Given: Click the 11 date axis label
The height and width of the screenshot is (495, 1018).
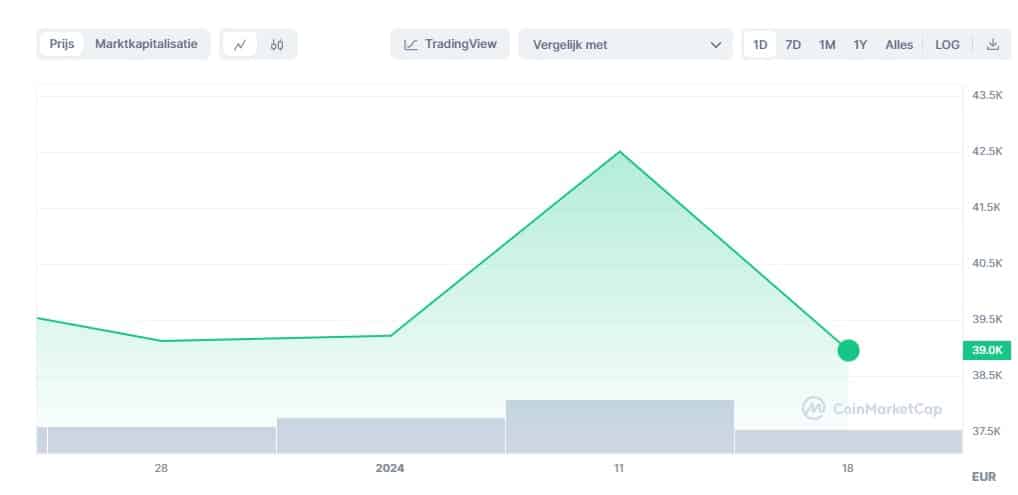Looking at the screenshot, I should (619, 468).
